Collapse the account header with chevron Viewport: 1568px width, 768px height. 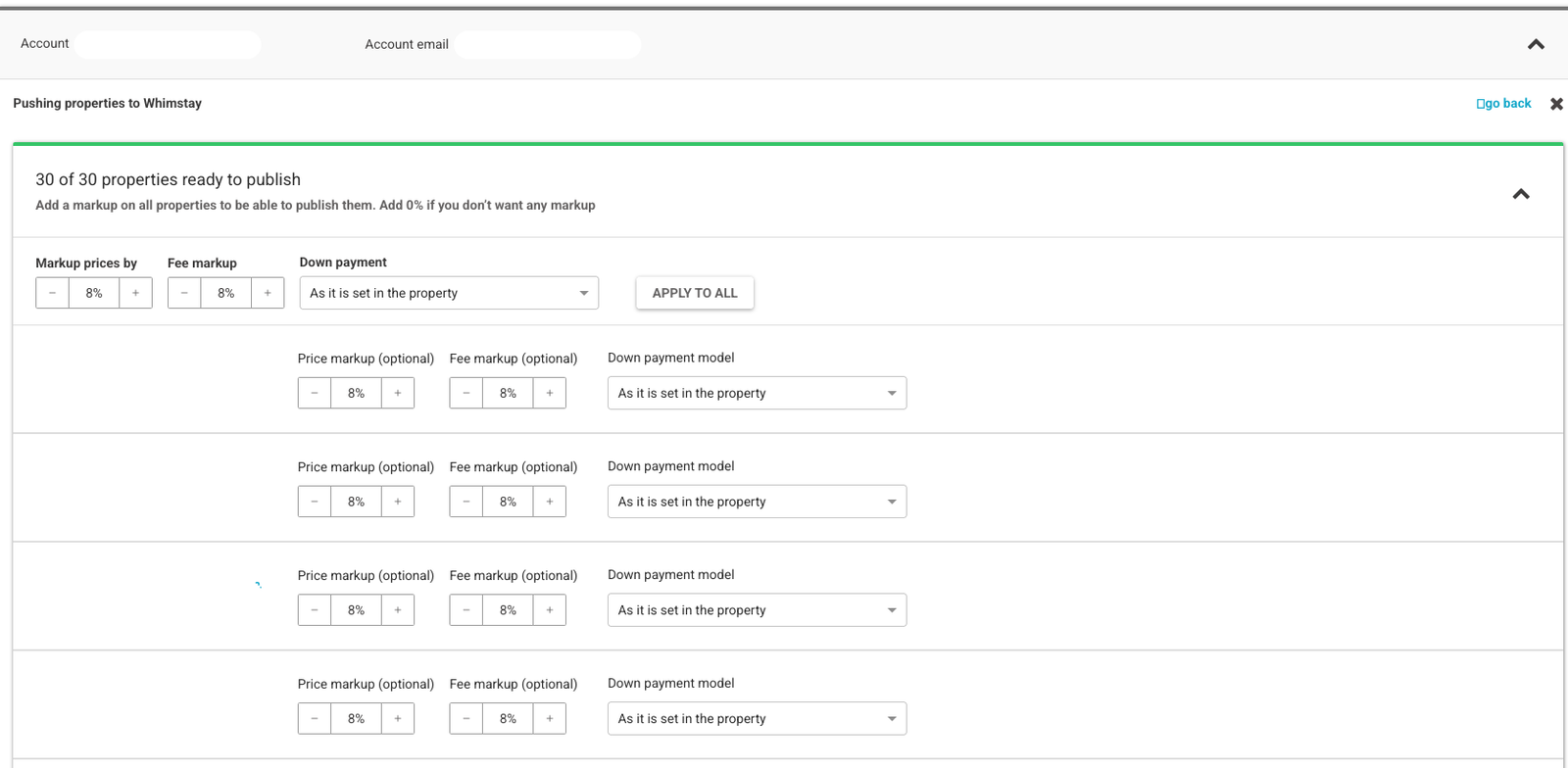1536,44
